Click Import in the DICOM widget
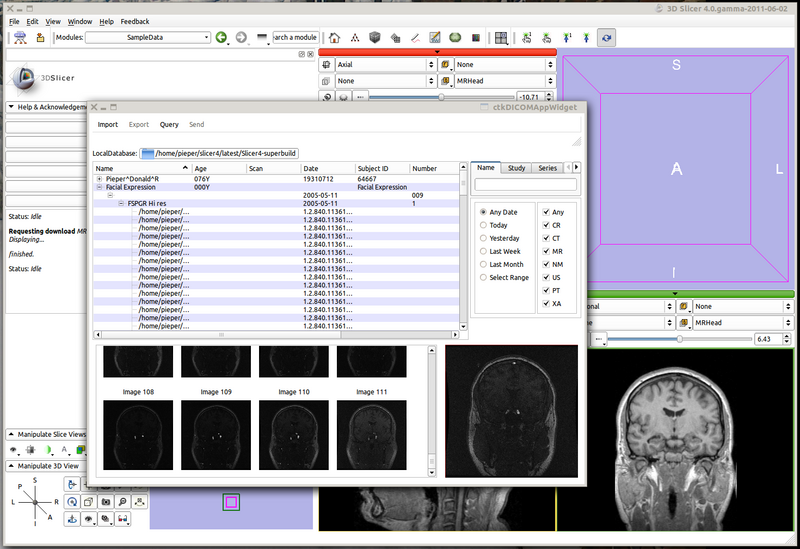This screenshot has height=549, width=800. pos(108,124)
